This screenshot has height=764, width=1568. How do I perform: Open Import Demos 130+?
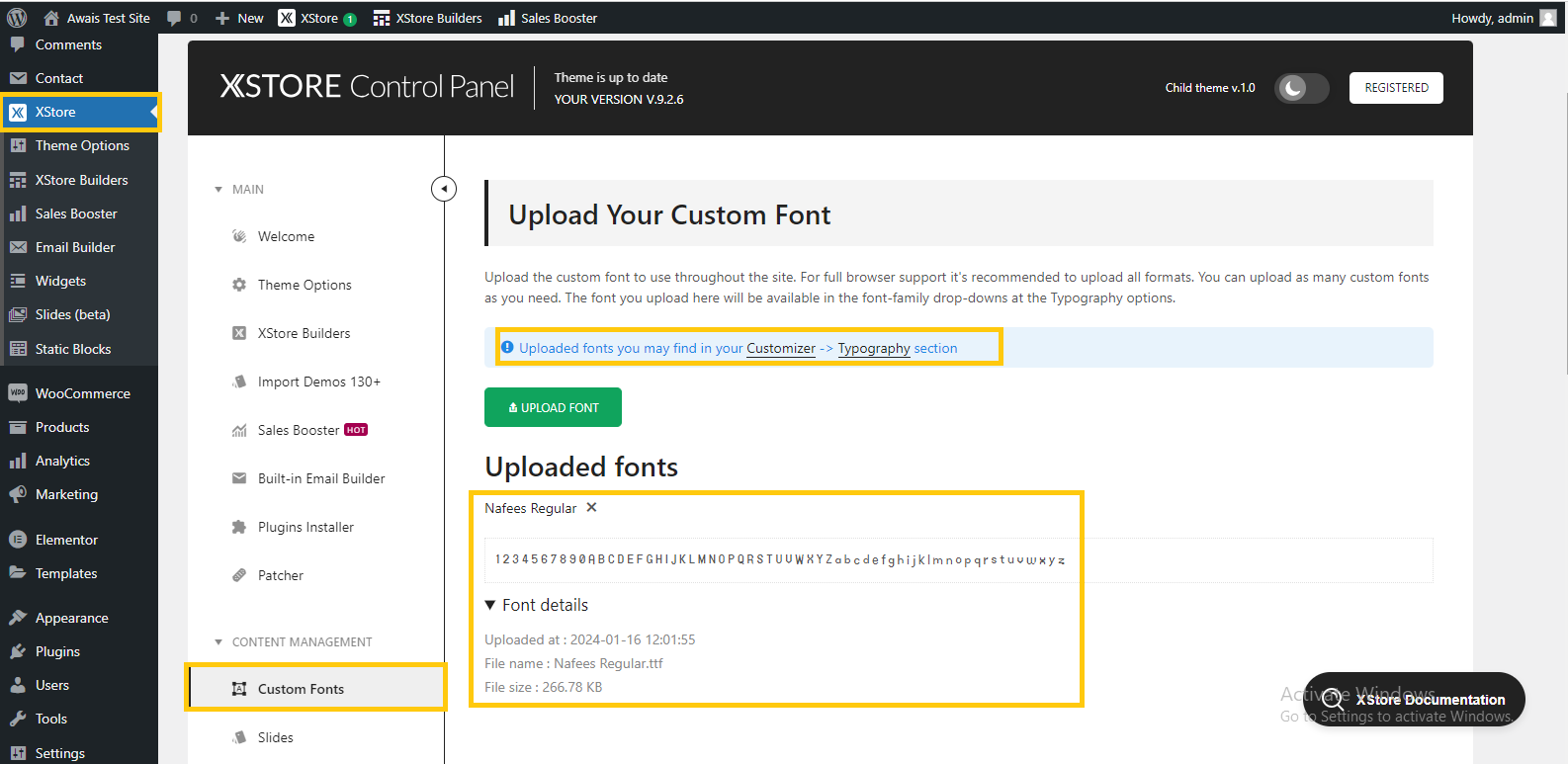pyautogui.click(x=318, y=382)
